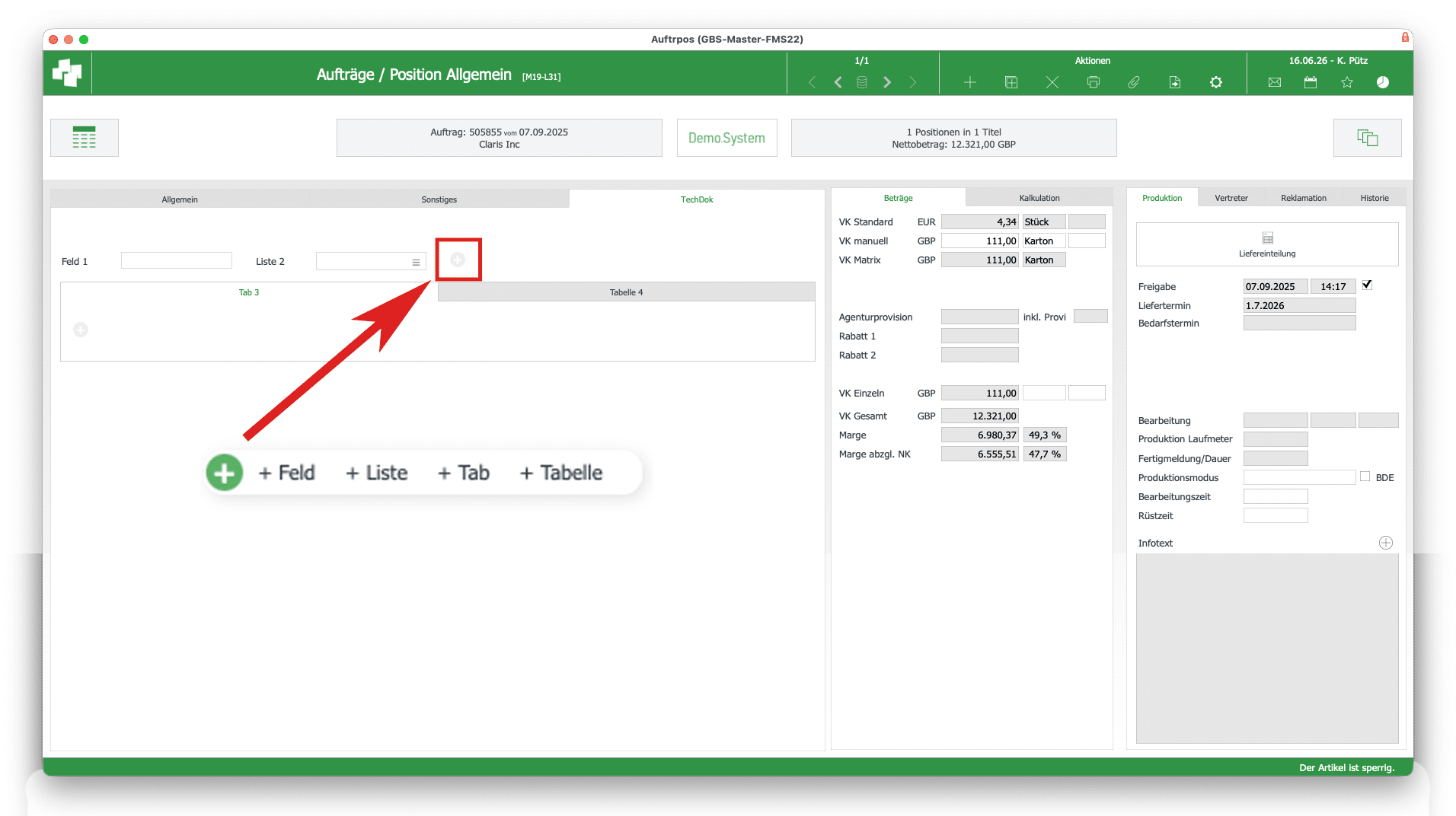The width and height of the screenshot is (1456, 816).
Task: Select the Sonstiges tab
Action: click(x=439, y=199)
